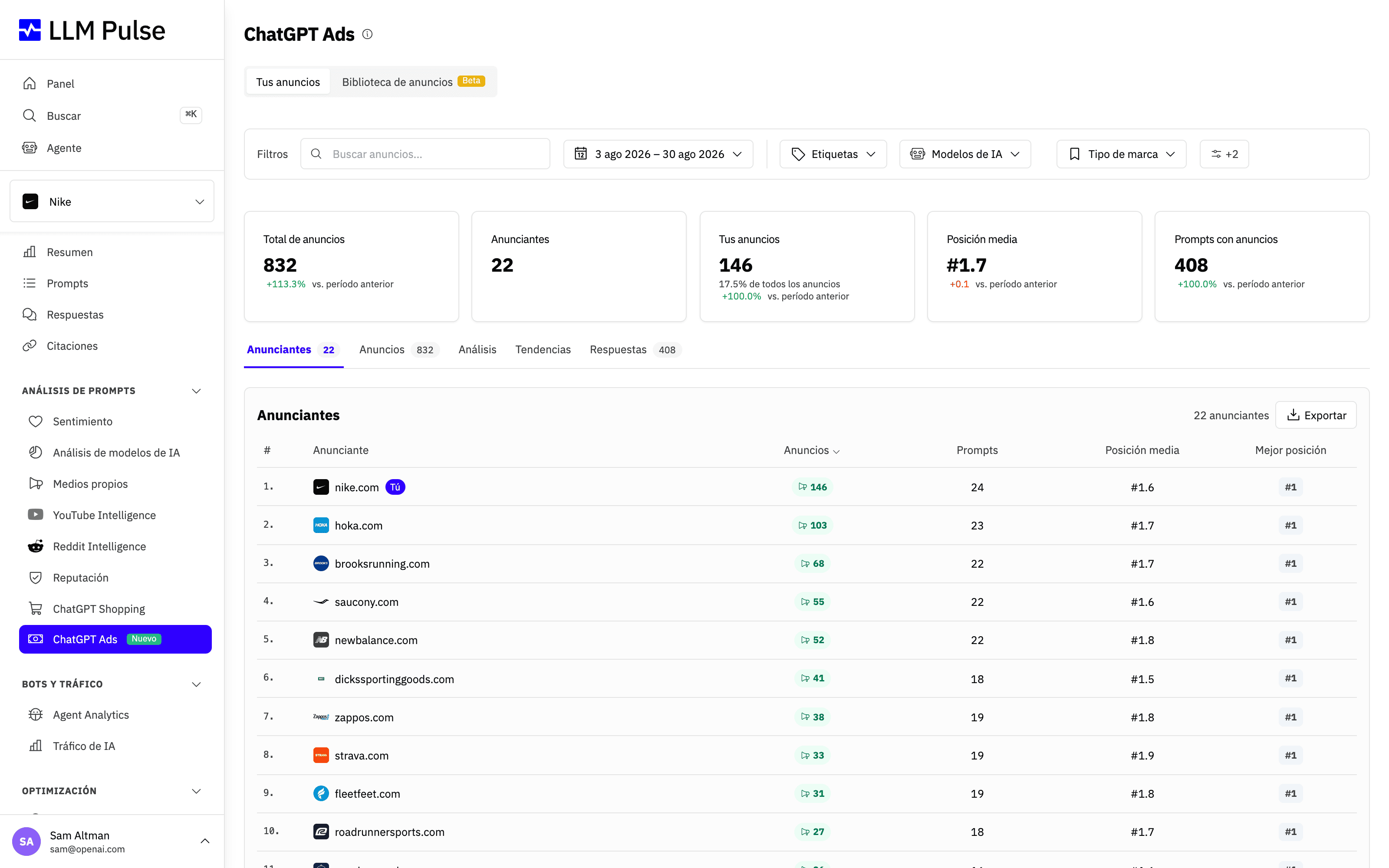Screen dimensions: 1389x868
Task: Sort by the Anuncios column header
Action: click(x=812, y=450)
